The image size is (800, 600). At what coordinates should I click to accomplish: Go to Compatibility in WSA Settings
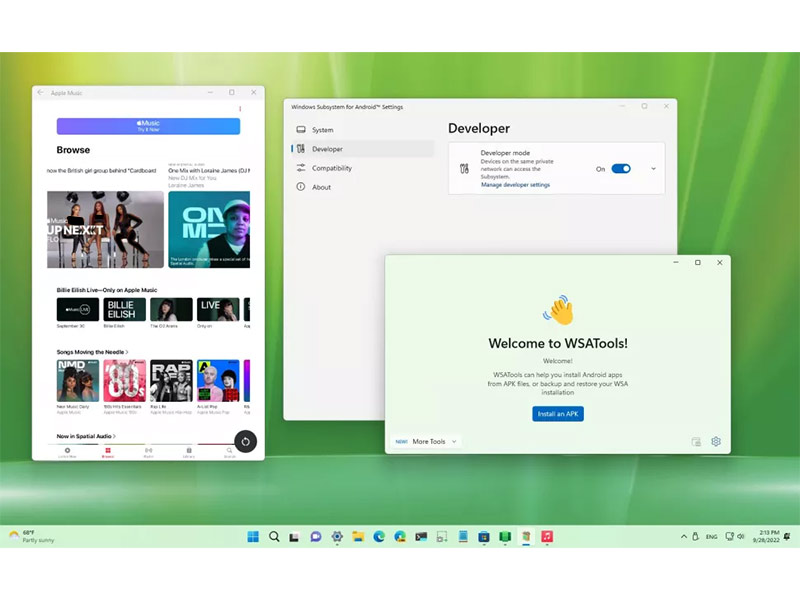point(363,168)
